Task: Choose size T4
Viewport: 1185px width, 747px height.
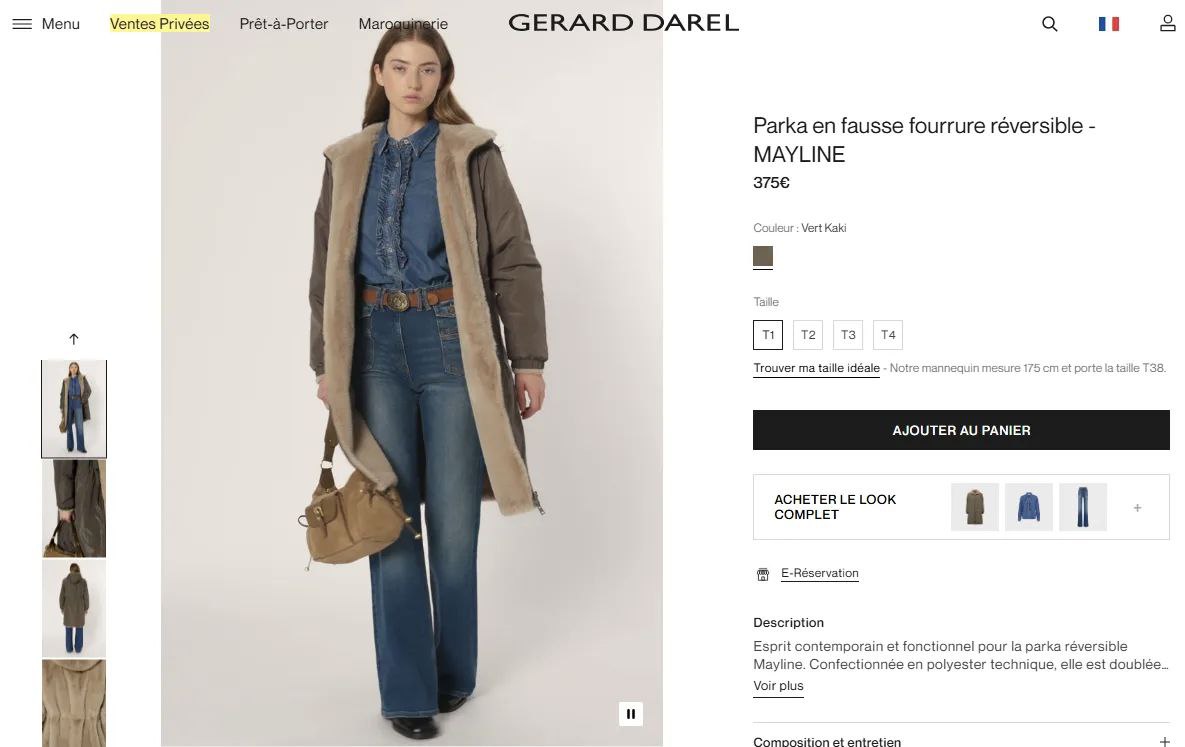Action: click(888, 335)
